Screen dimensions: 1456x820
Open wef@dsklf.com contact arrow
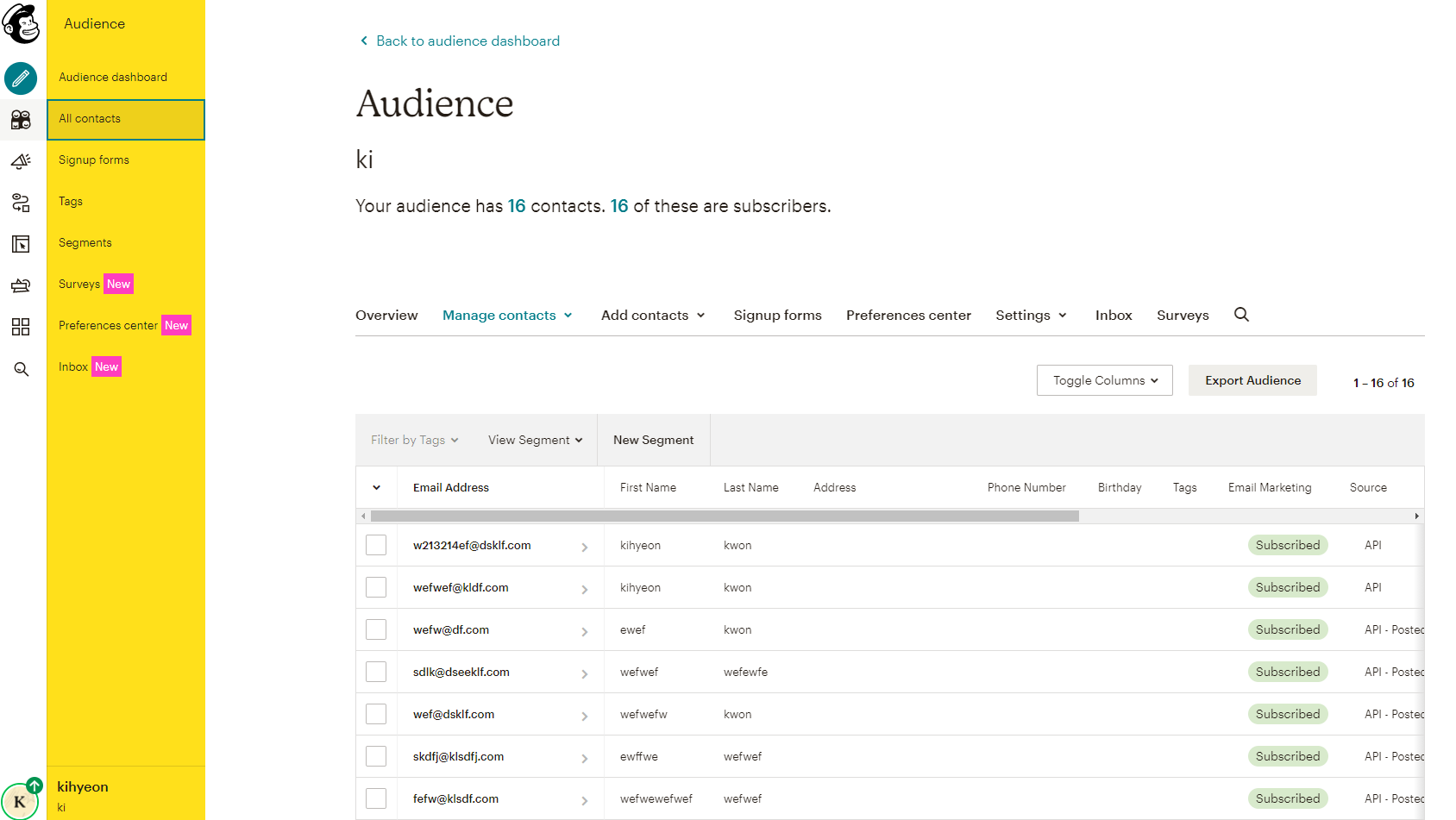click(x=585, y=717)
